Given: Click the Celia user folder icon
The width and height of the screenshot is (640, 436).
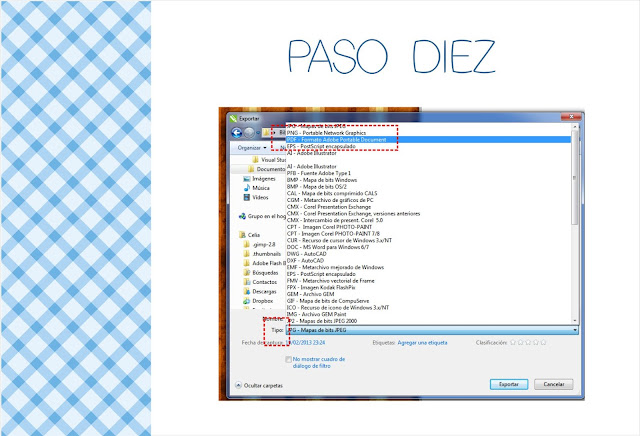Looking at the screenshot, I should coord(242,235).
